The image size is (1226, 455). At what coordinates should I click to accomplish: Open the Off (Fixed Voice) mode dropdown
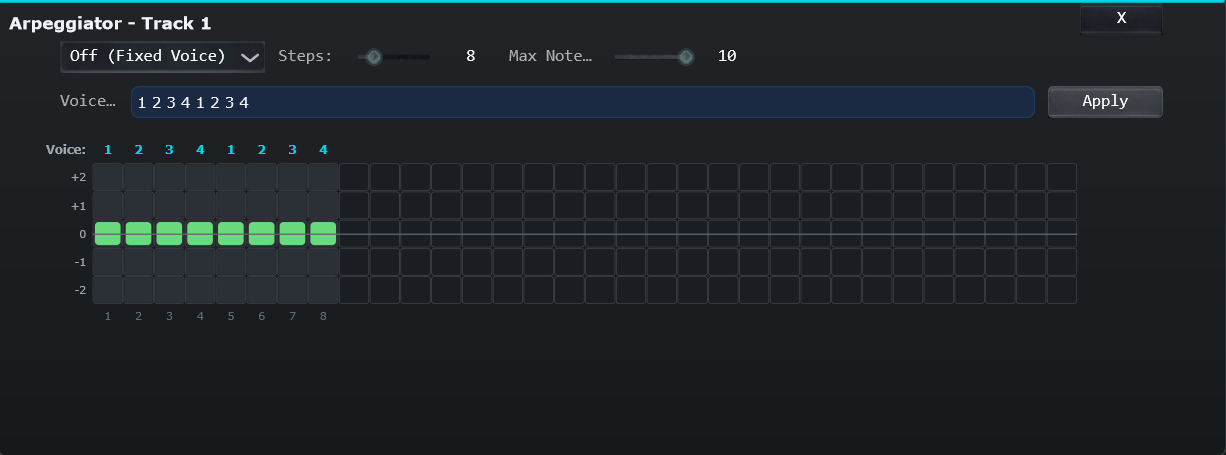tap(162, 56)
